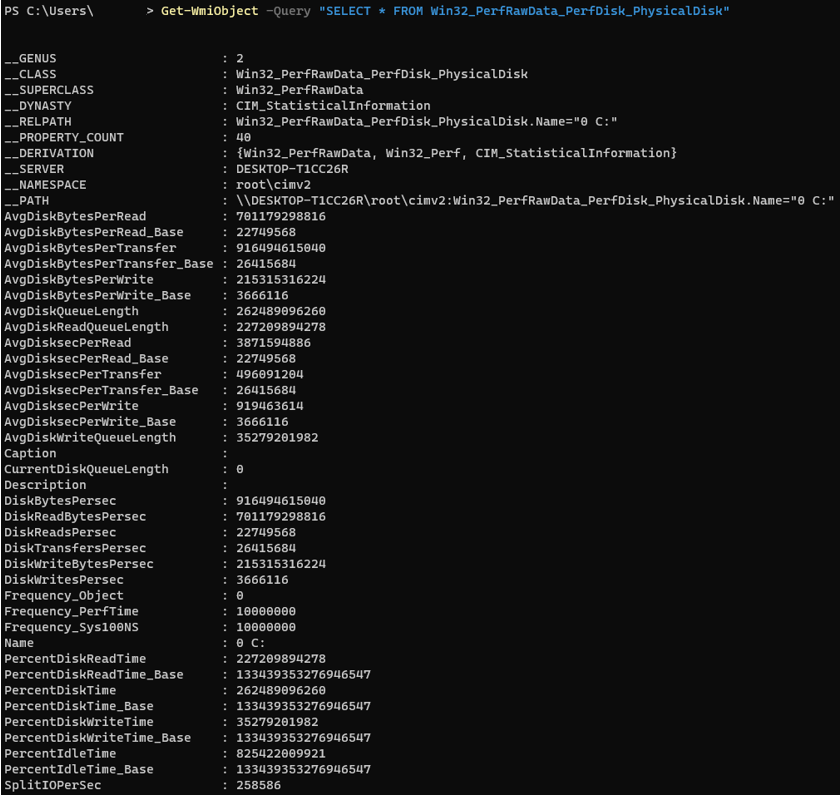Click the DiskBytesPersec property name
Viewport: 840px width, 795px height.
[x=60, y=501]
